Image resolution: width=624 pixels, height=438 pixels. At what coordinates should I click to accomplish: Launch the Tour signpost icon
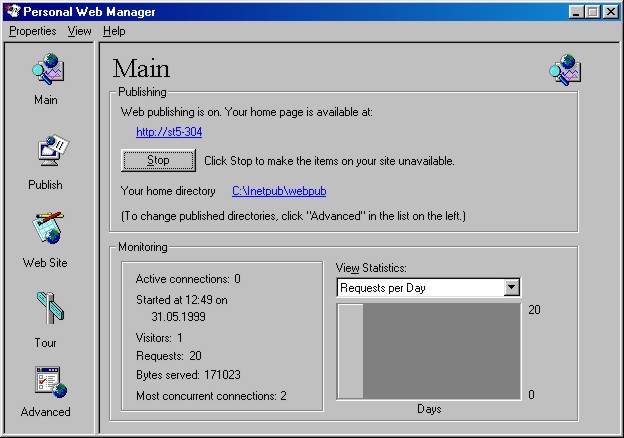click(x=50, y=308)
